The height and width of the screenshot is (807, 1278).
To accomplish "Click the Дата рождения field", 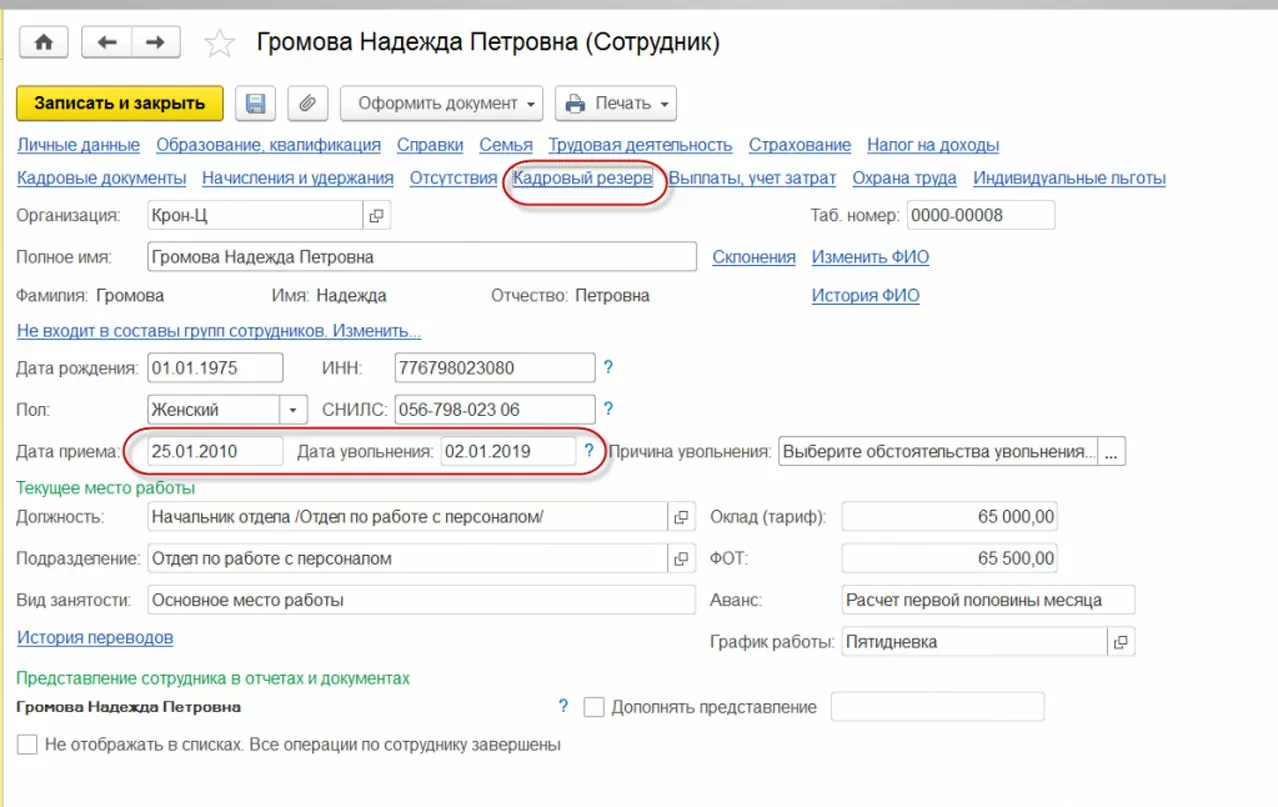I will coord(215,368).
